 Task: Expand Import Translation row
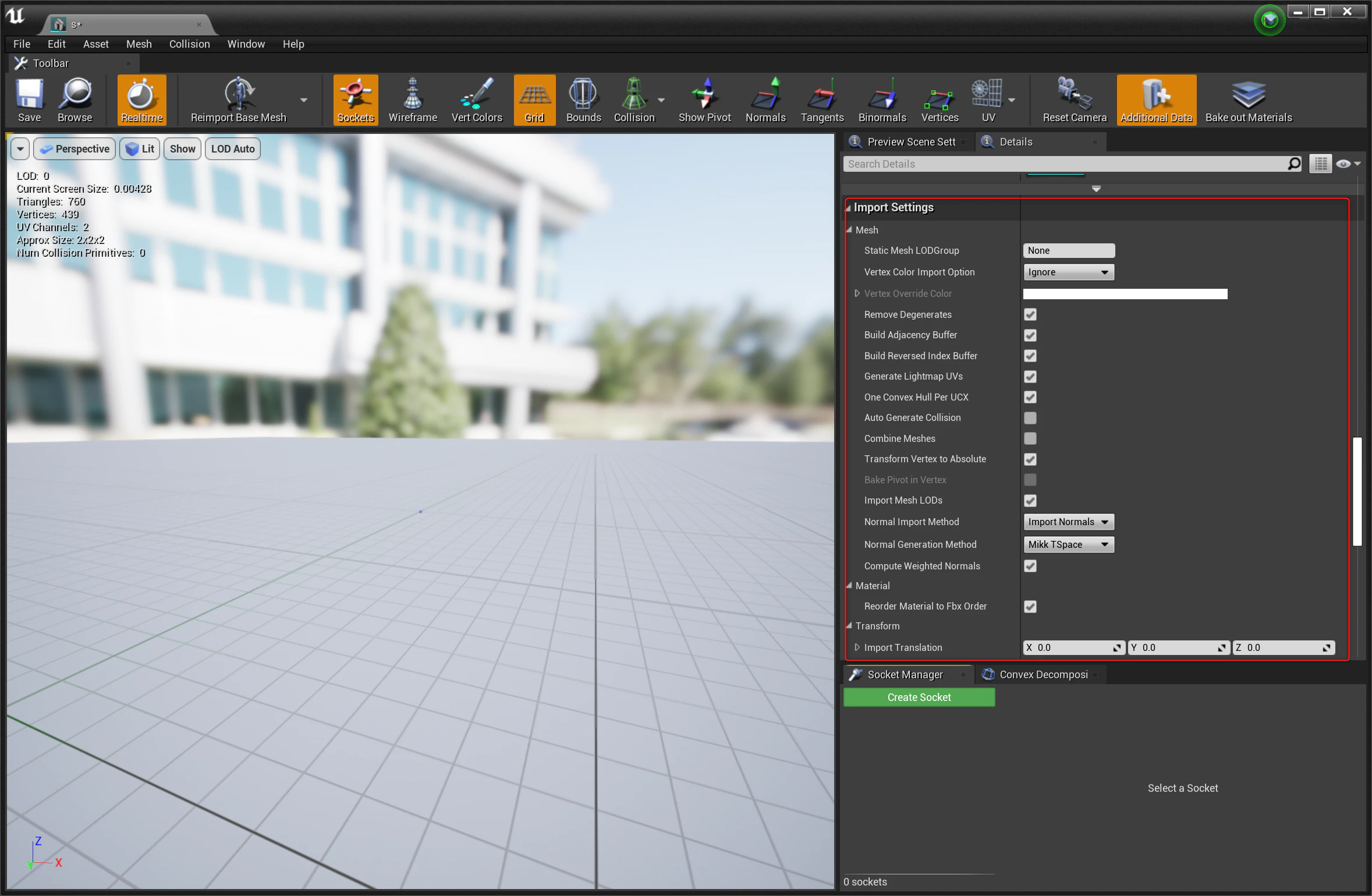click(857, 647)
